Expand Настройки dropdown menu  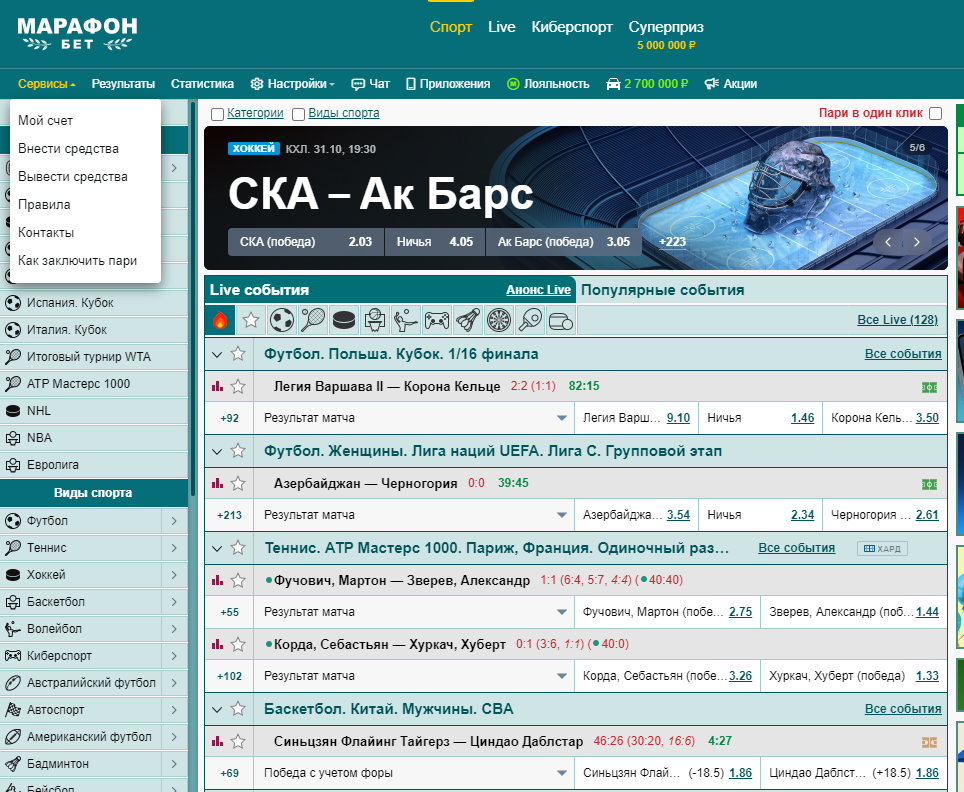(292, 84)
